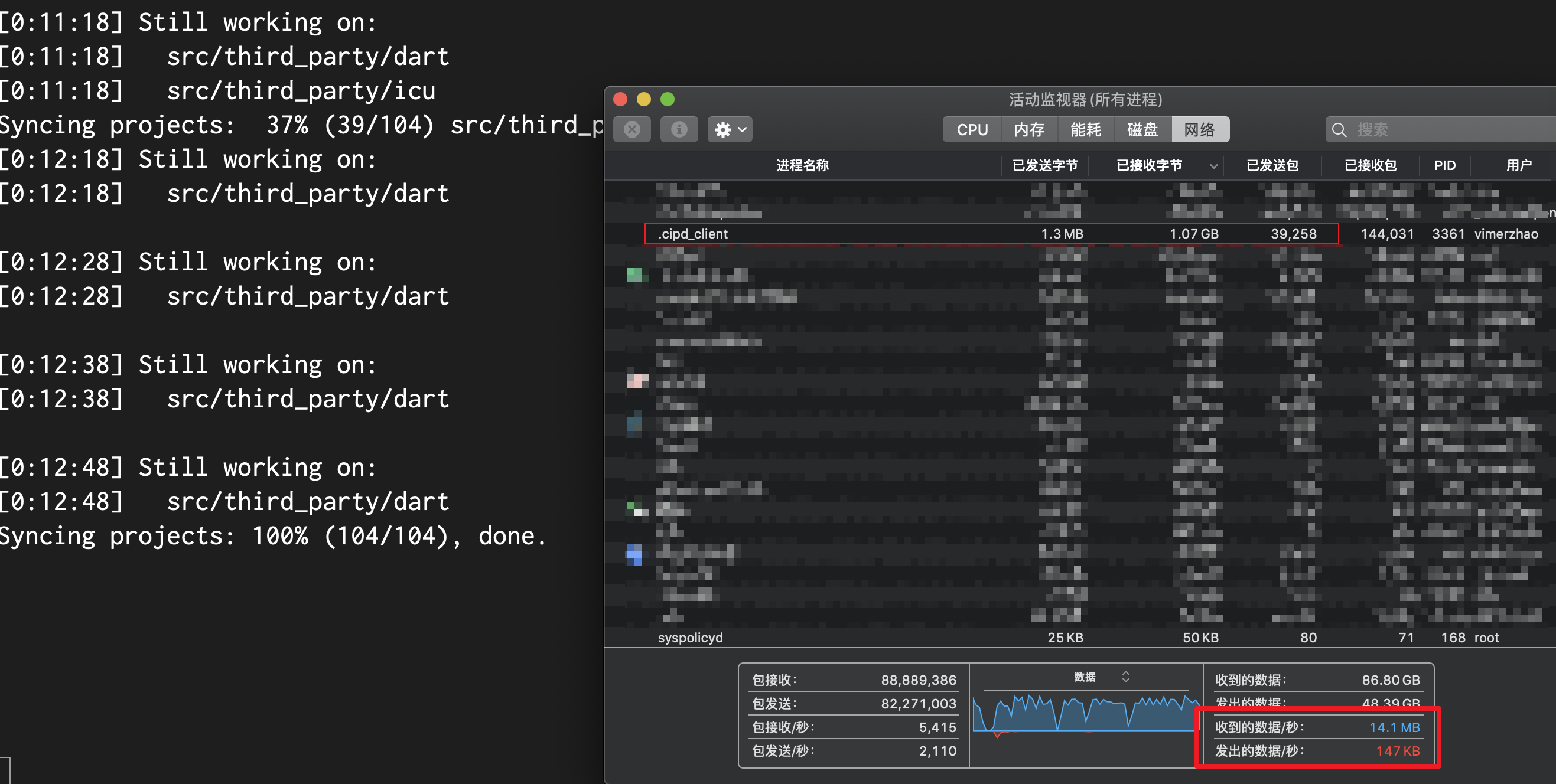
Task: Select the 磁盘 disk tab
Action: pyautogui.click(x=1142, y=129)
